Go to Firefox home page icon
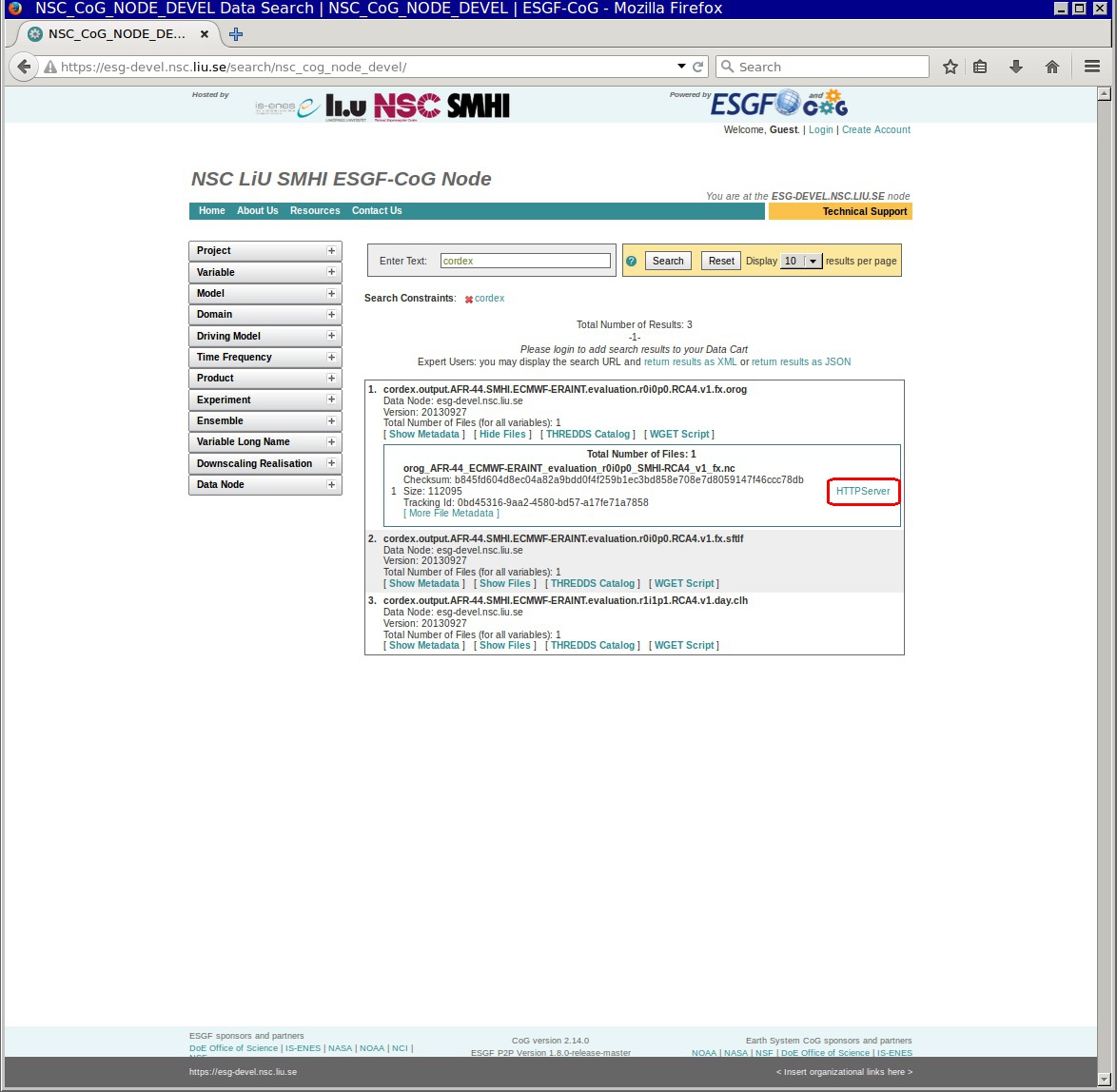Image resolution: width=1117 pixels, height=1092 pixels. [1052, 67]
